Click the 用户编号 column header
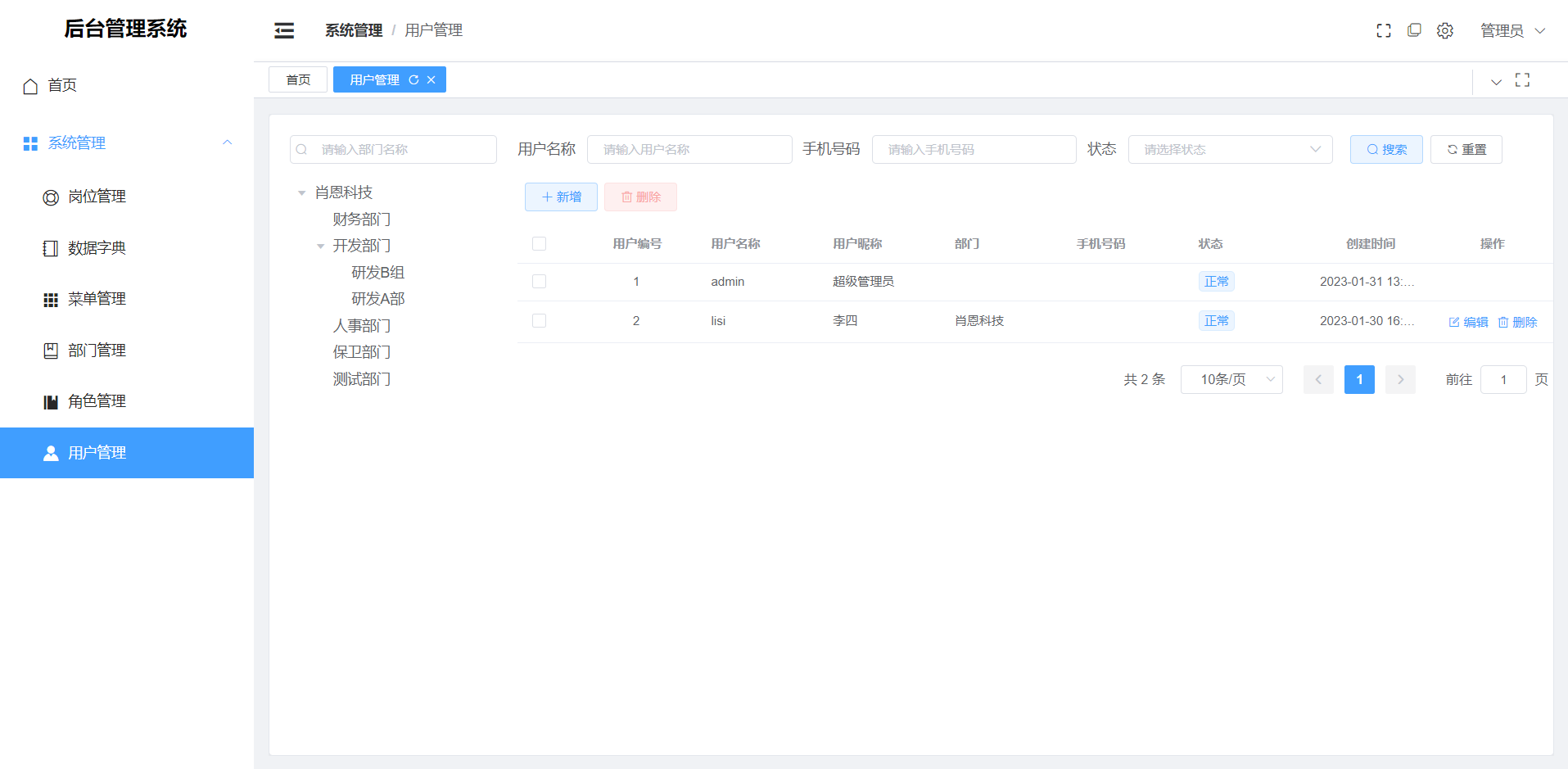 pyautogui.click(x=637, y=243)
